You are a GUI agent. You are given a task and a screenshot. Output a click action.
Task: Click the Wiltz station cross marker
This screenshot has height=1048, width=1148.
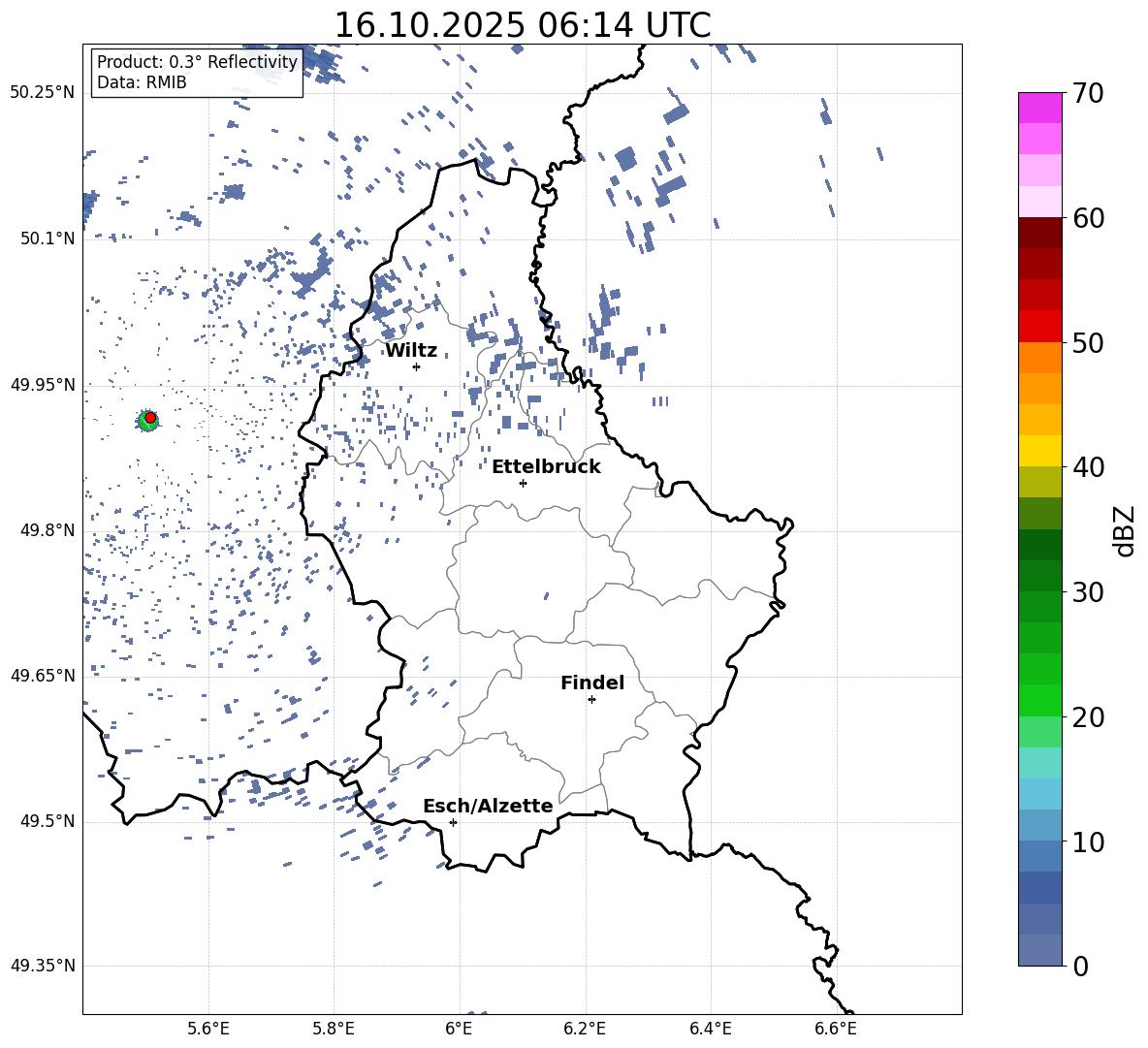(x=416, y=366)
